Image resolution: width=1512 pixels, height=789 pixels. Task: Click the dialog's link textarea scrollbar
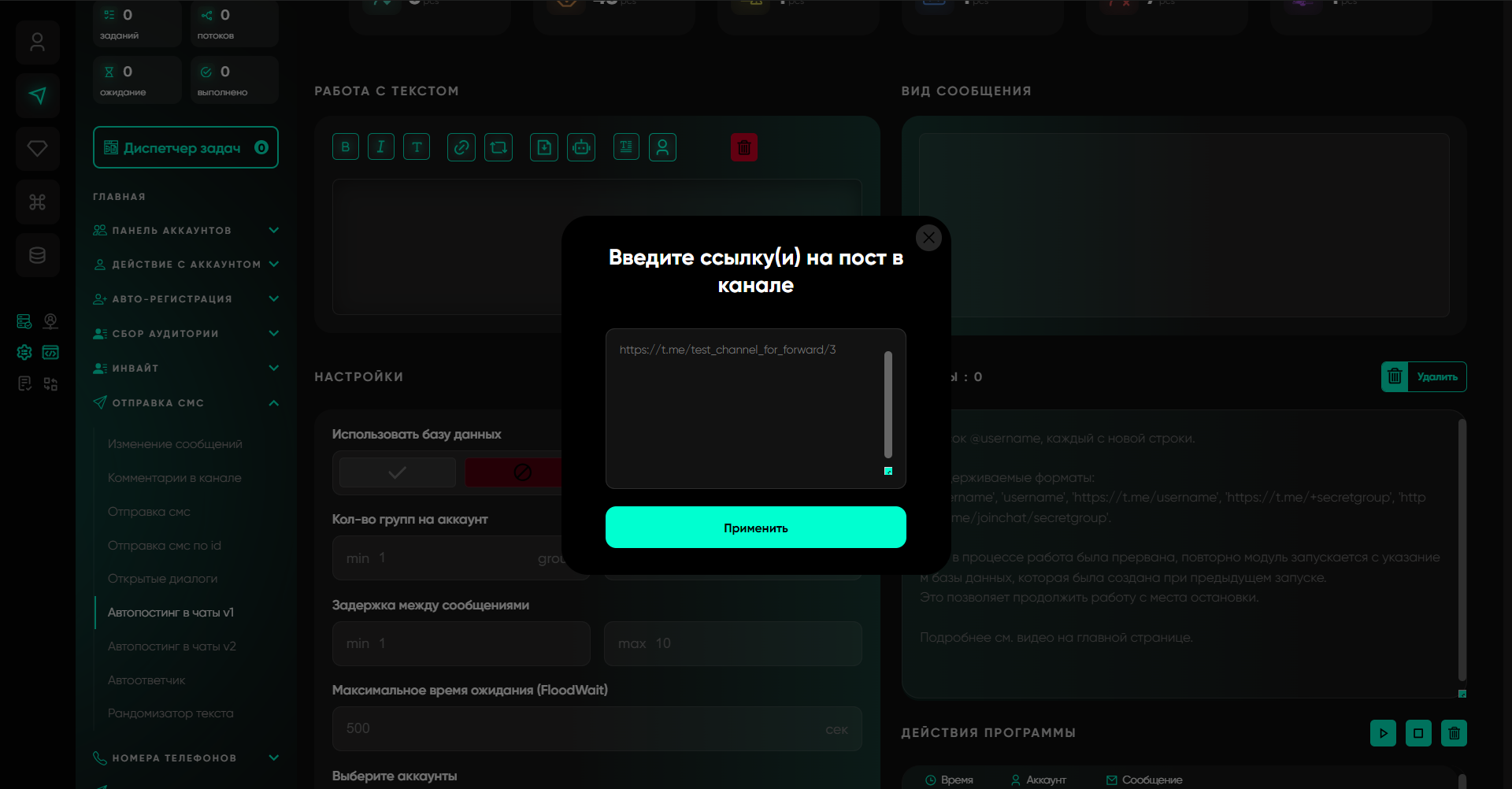pos(888,405)
